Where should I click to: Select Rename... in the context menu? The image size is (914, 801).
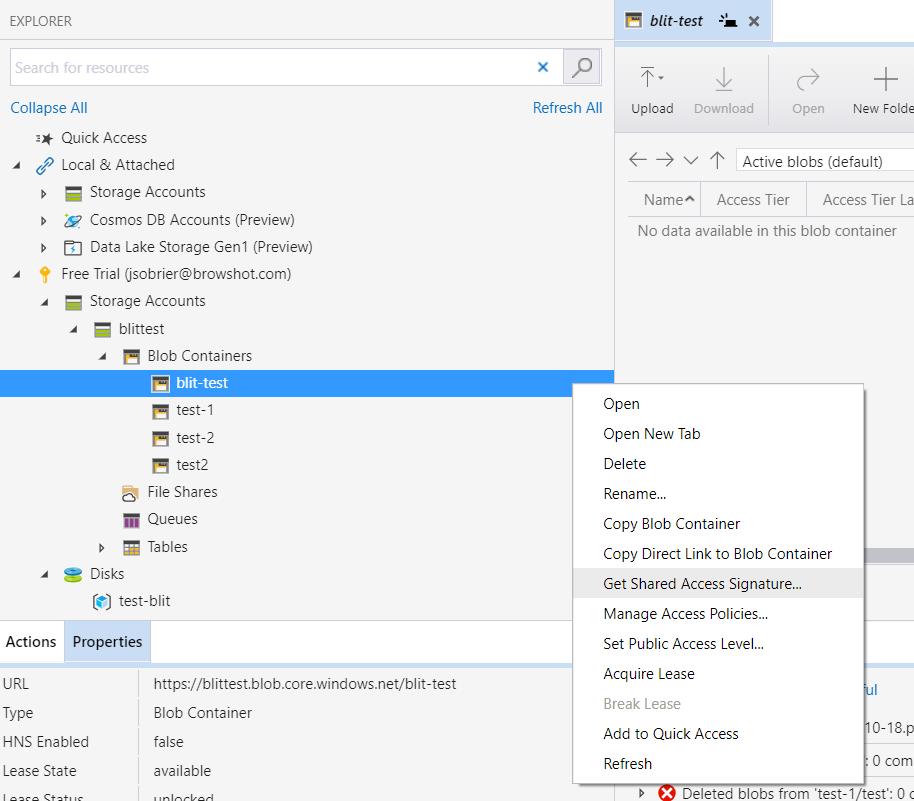[x=718, y=494]
